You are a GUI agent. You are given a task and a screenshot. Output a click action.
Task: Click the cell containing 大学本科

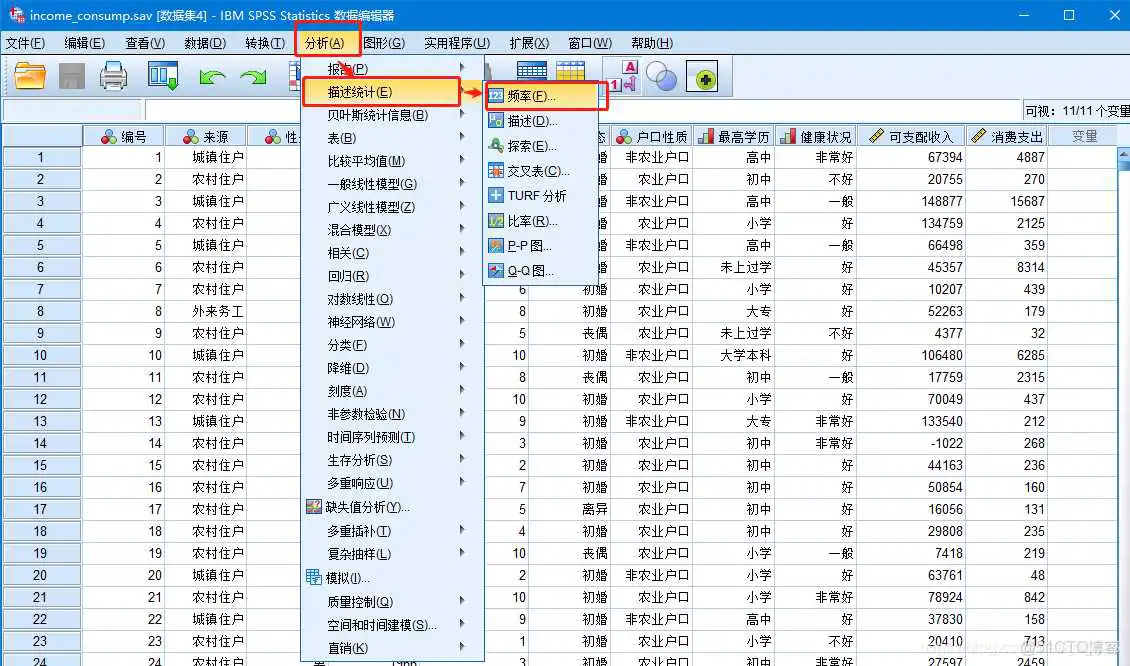click(x=734, y=355)
